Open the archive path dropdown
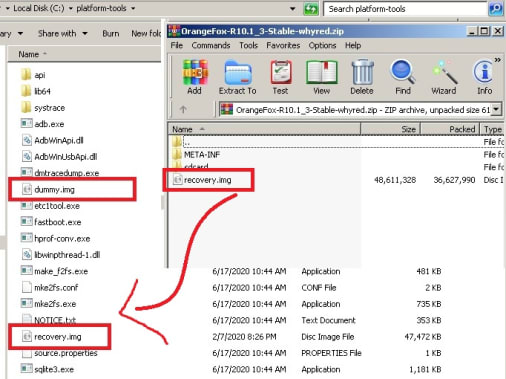The image size is (506, 379). point(496,109)
